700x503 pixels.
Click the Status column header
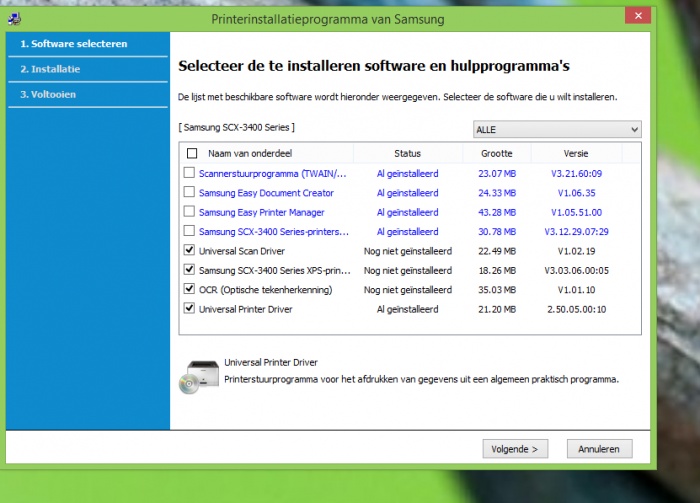coord(407,154)
